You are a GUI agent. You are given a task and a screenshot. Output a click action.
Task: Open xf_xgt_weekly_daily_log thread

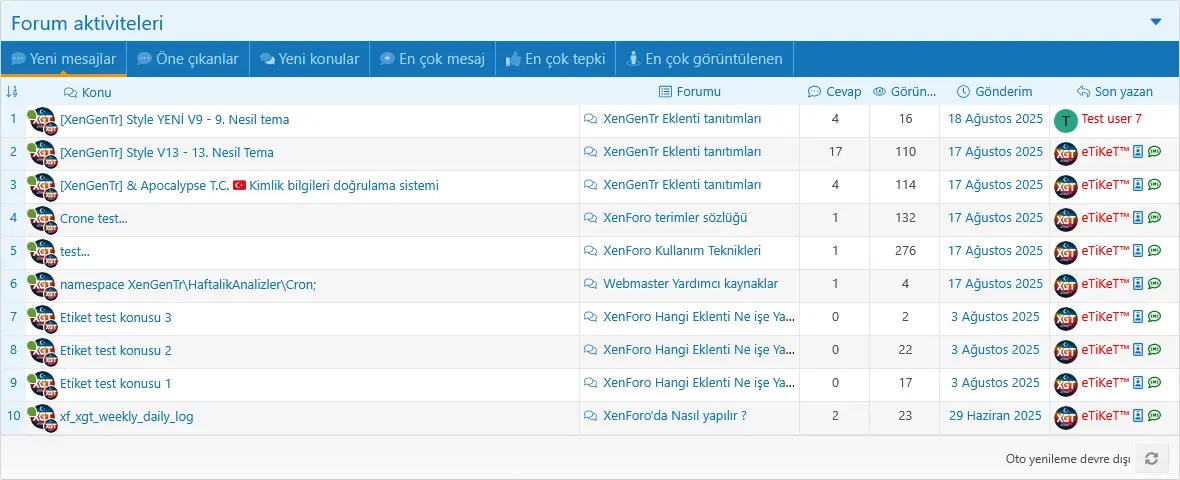point(127,416)
